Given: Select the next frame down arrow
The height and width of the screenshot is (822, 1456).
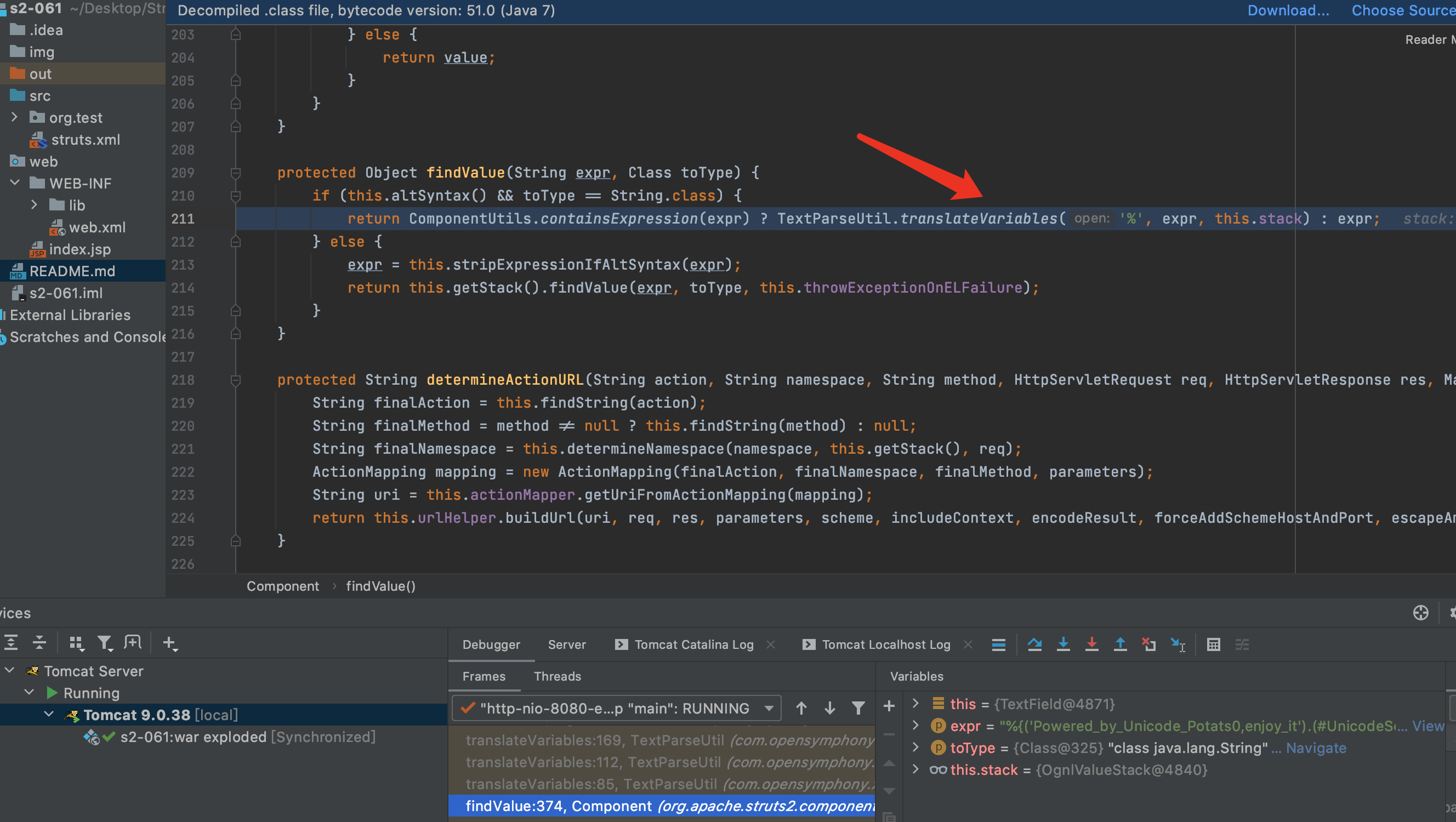Looking at the screenshot, I should 830,708.
